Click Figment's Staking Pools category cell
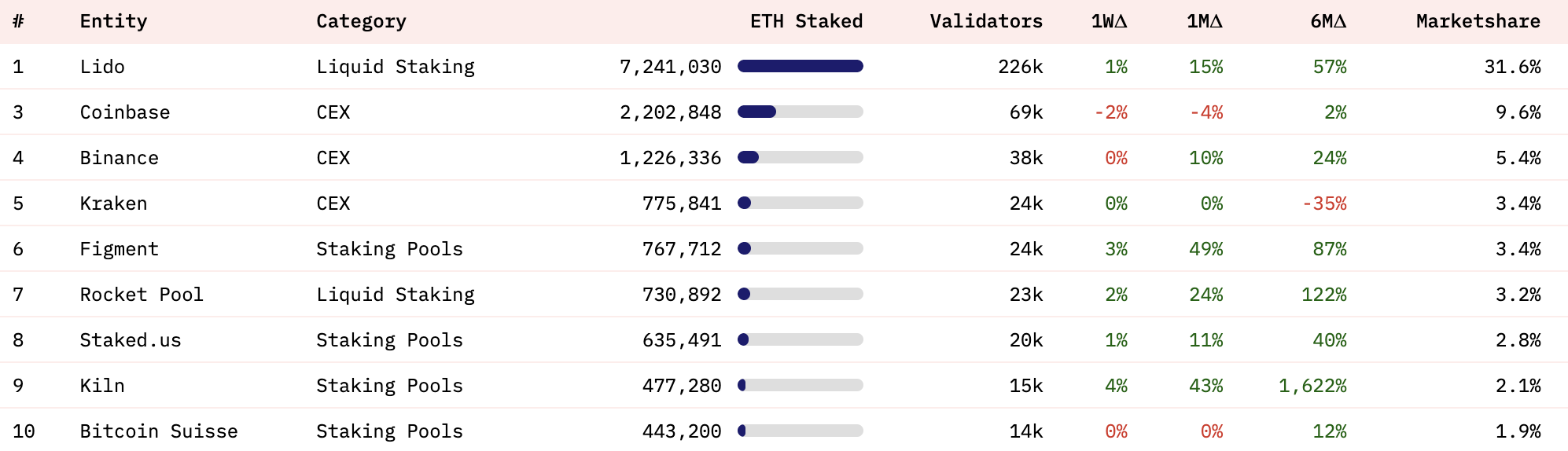Screen dimensions: 1568x451 tap(389, 249)
